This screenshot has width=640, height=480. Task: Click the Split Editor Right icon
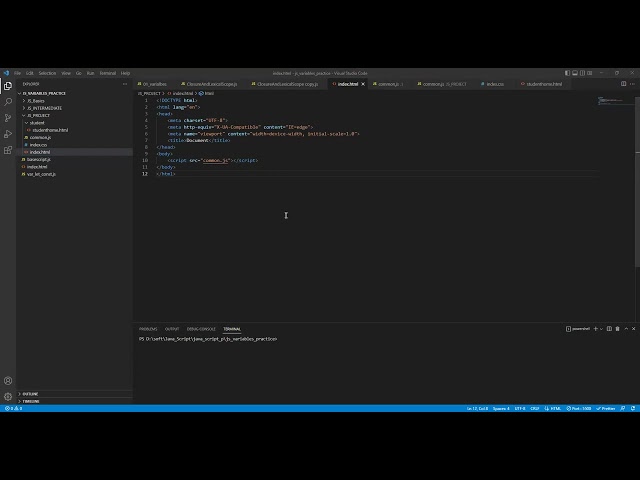click(623, 84)
